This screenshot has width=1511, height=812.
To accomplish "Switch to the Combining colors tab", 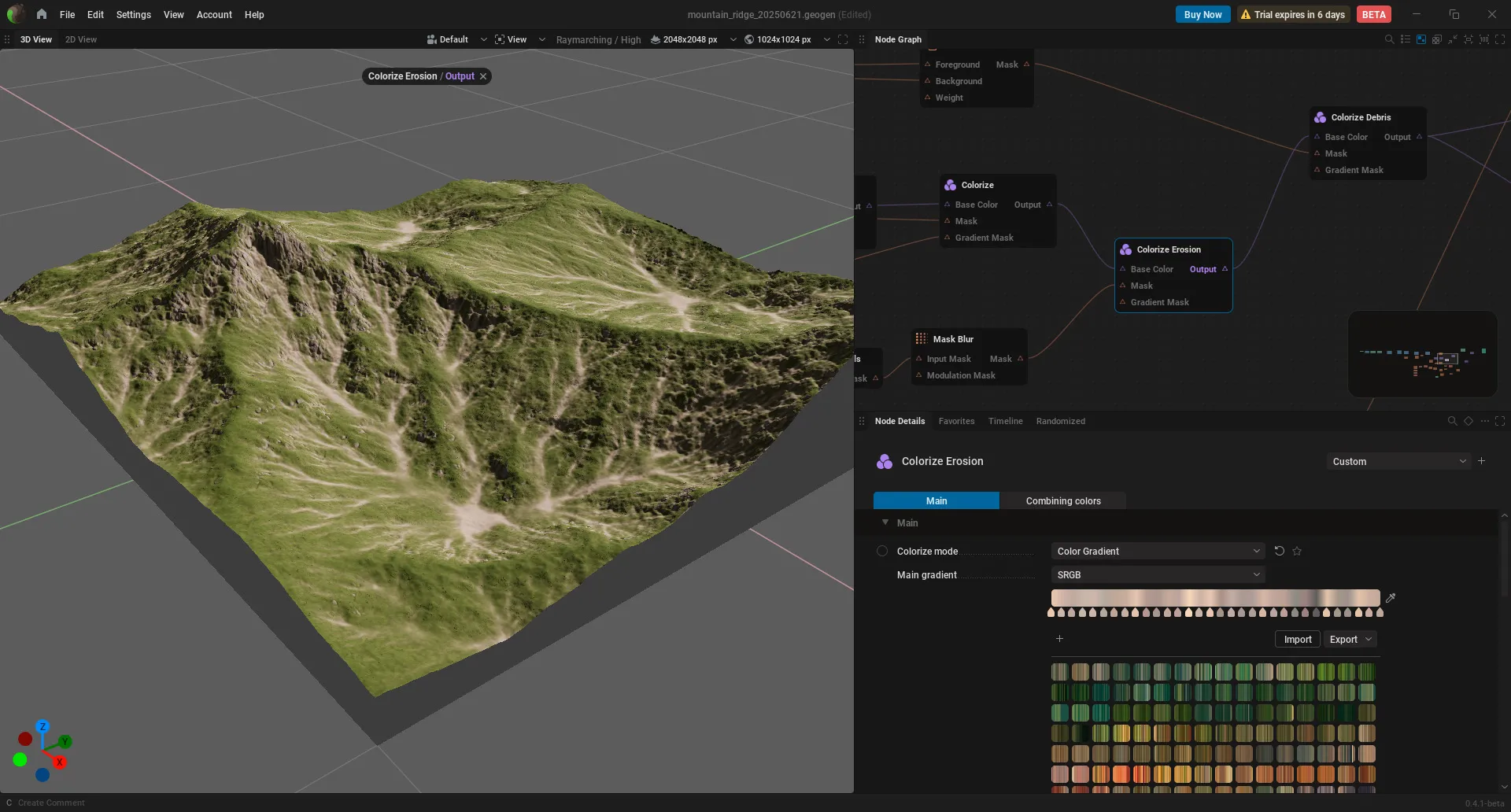I will (x=1063, y=500).
